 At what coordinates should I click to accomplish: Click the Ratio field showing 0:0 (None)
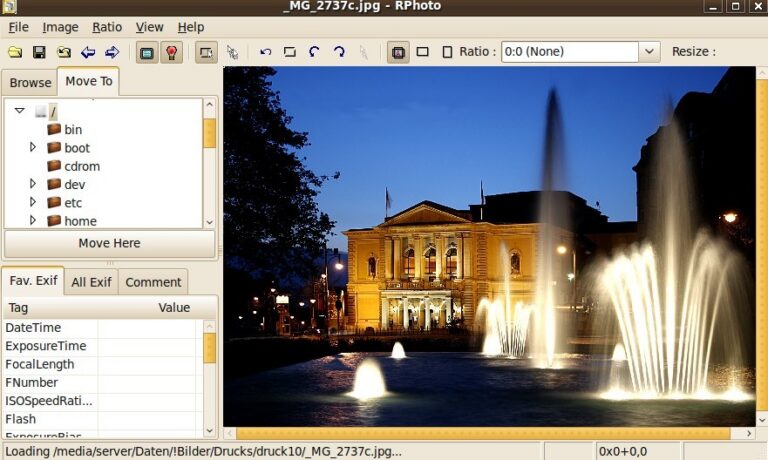click(x=570, y=51)
